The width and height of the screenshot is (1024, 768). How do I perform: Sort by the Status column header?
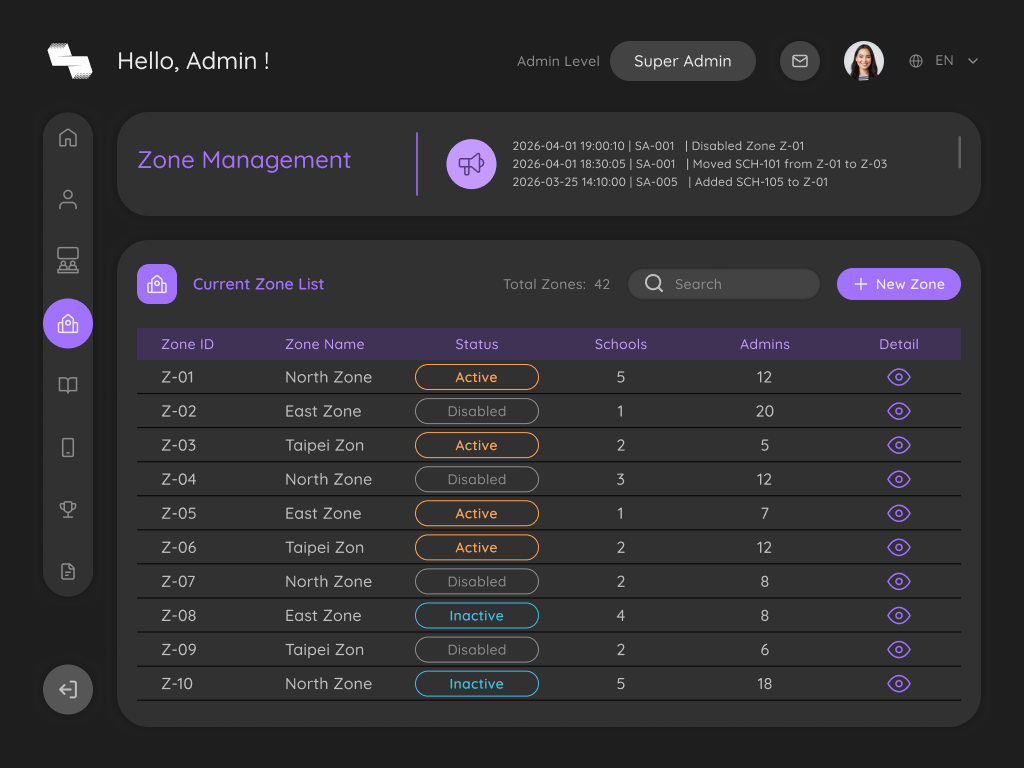(x=477, y=344)
